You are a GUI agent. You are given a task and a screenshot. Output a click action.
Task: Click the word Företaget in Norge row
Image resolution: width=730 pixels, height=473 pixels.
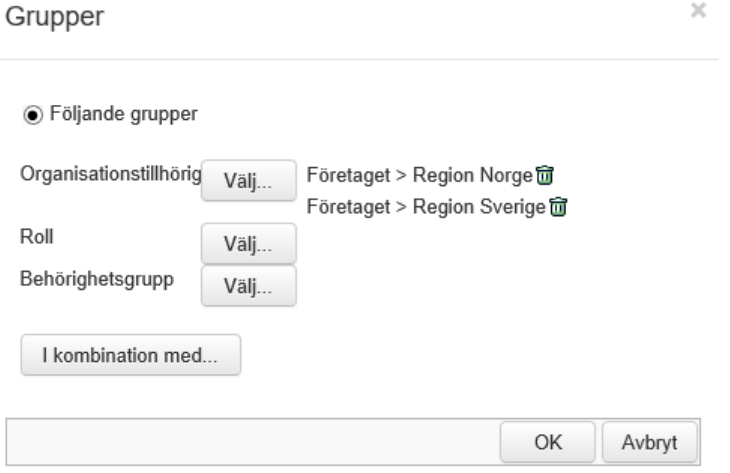click(x=348, y=176)
